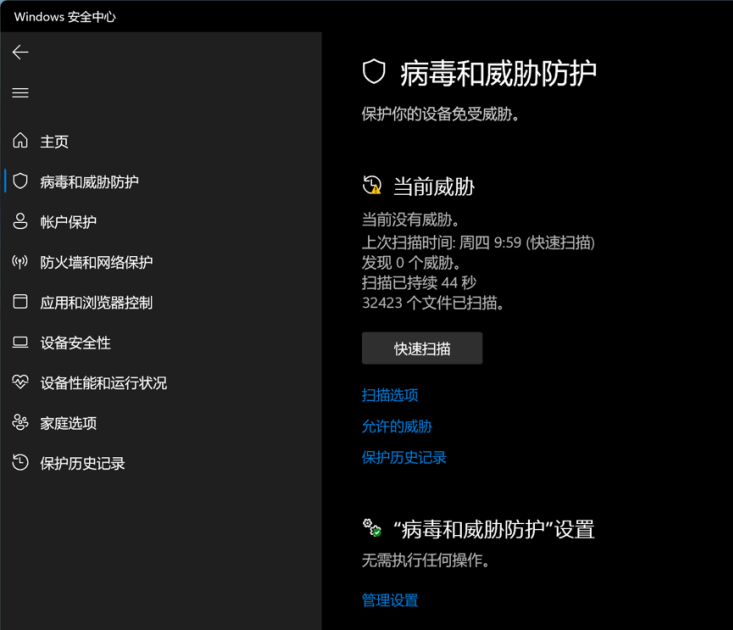The image size is (733, 630).
Task: Click the “病毒和威胁防护”设置 heading text
Action: coord(494,530)
